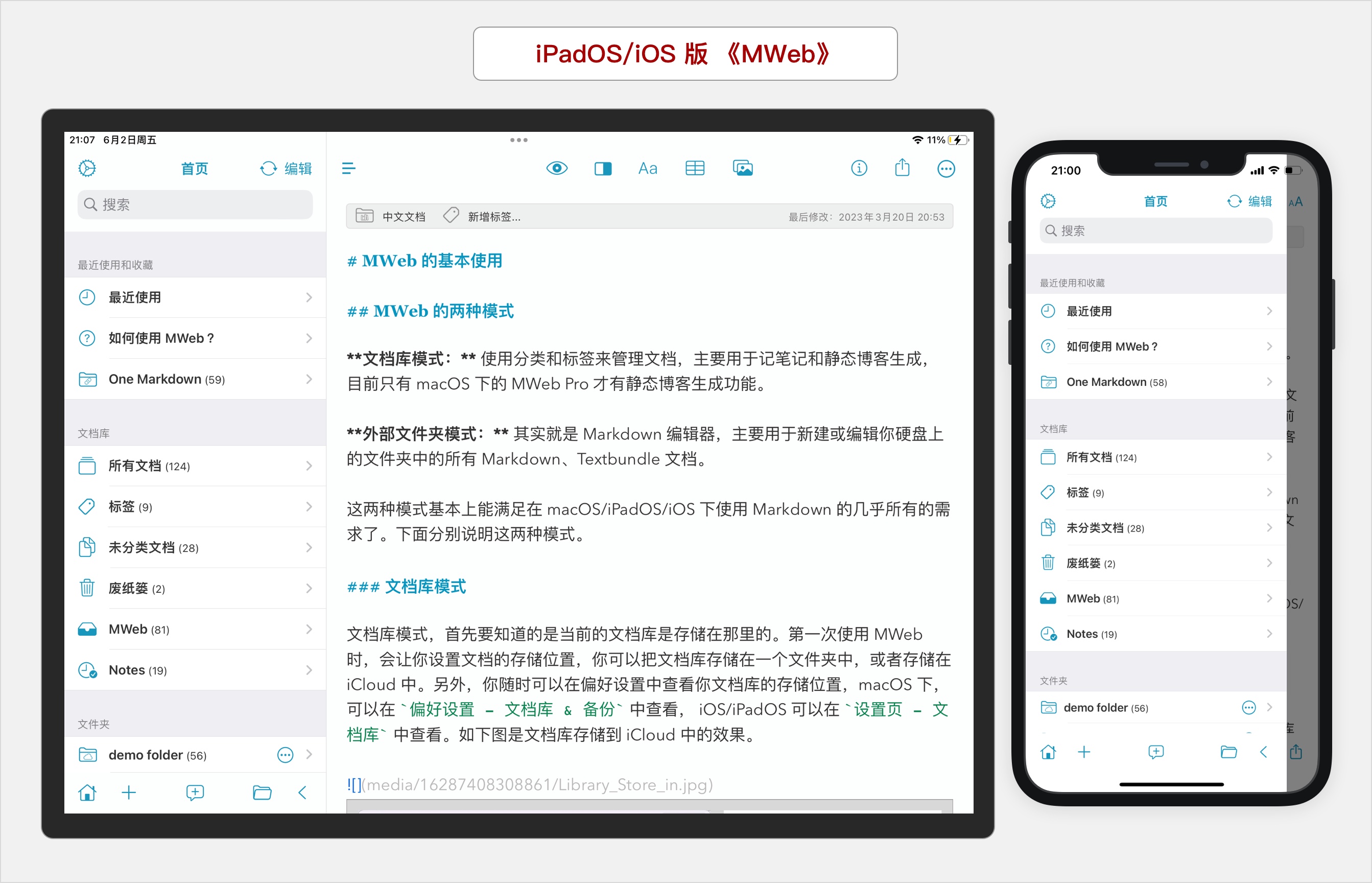Open demo folder ellipsis menu on iPad
Screen dimensions: 1372x883
pyautogui.click(x=285, y=755)
